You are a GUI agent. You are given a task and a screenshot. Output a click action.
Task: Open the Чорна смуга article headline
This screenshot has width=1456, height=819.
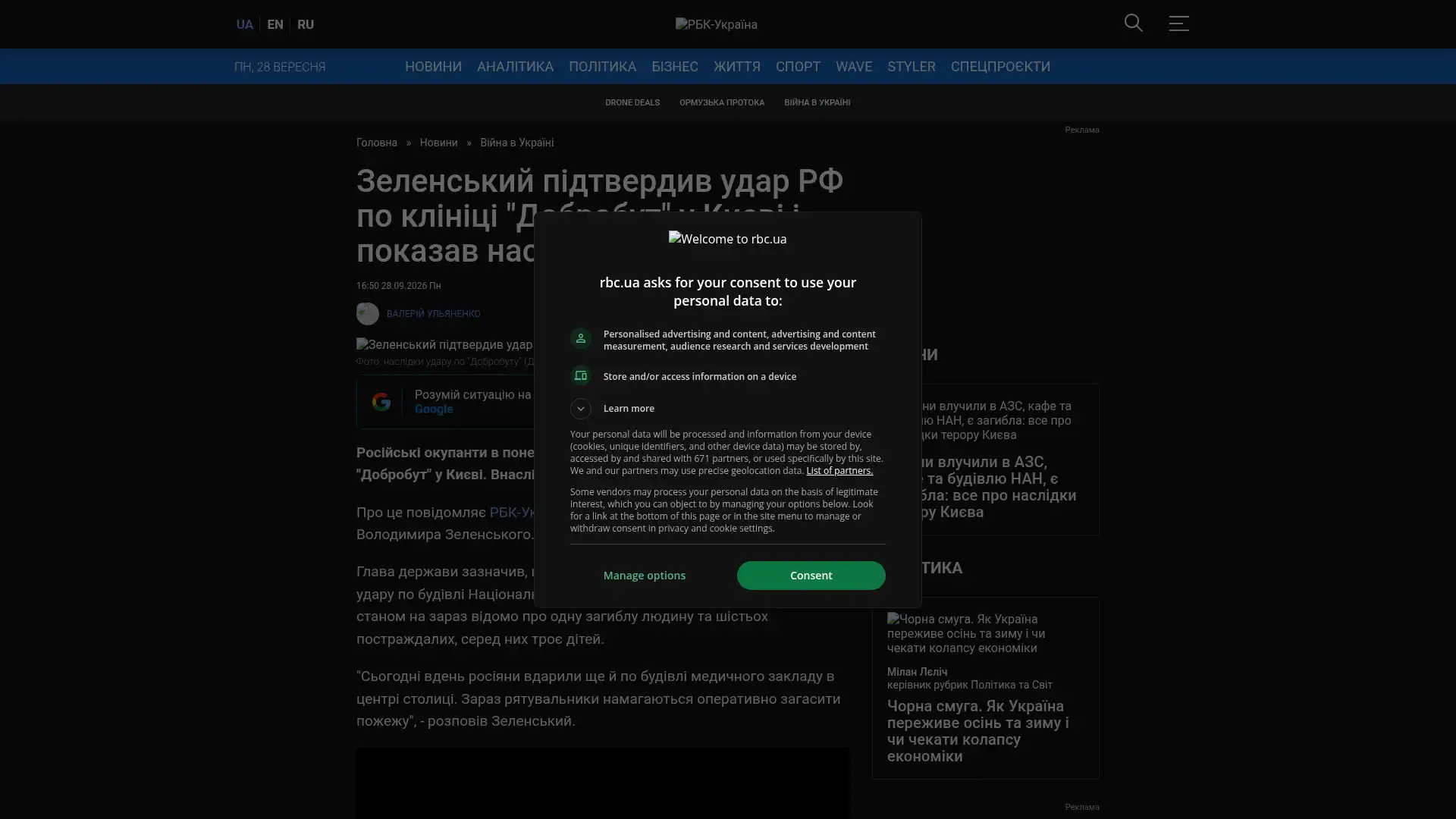click(978, 731)
